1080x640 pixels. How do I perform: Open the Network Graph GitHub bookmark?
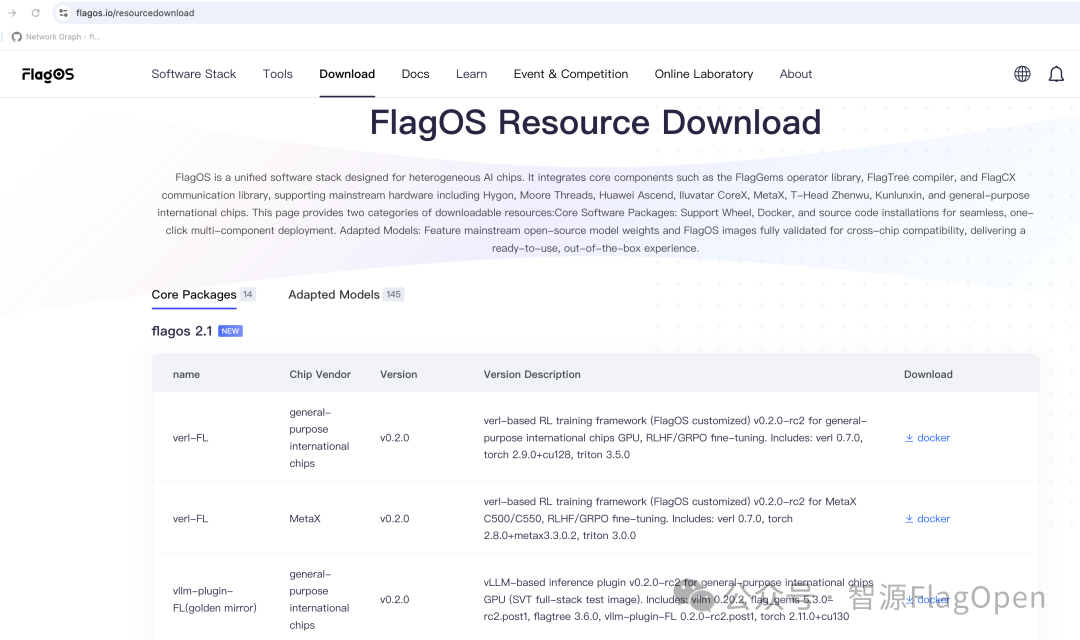56,37
